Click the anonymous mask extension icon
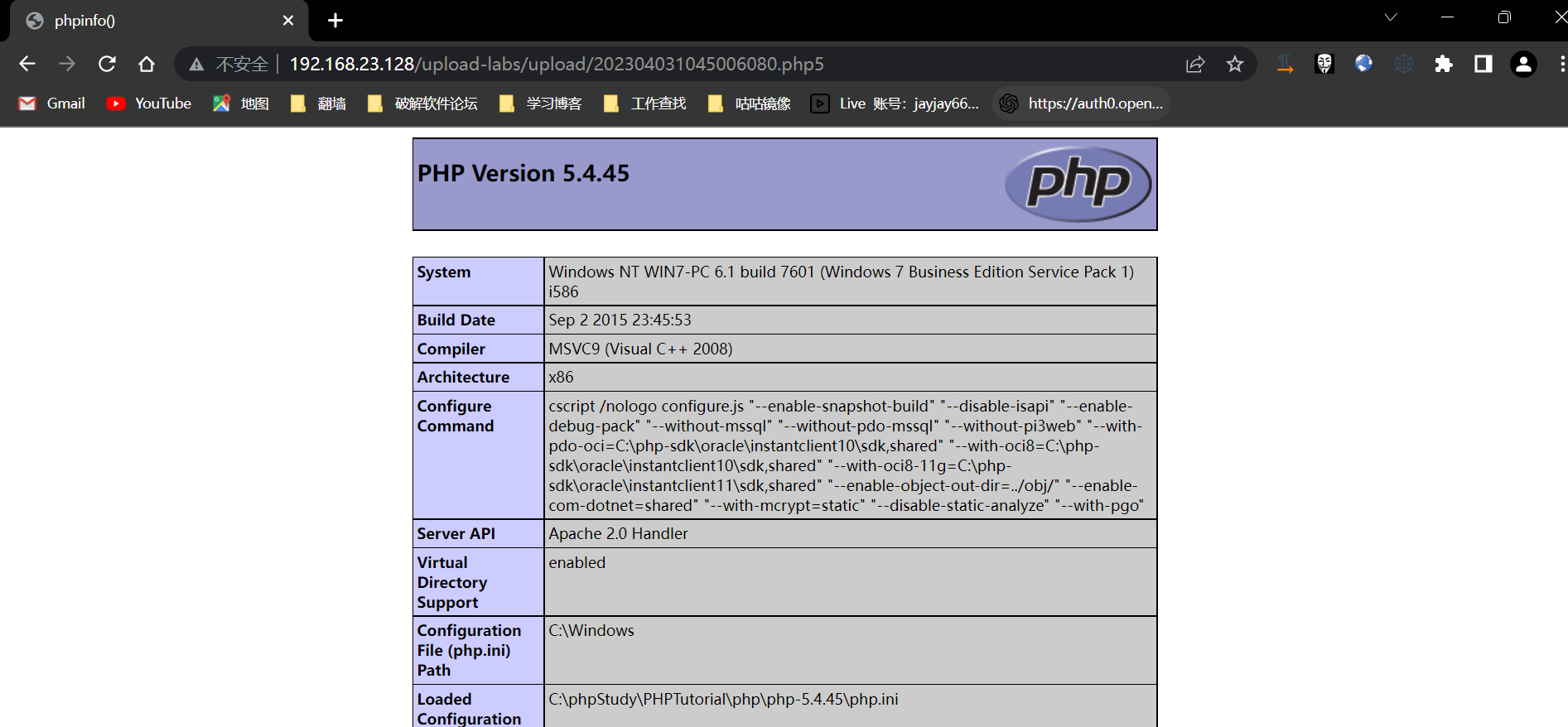This screenshot has width=1568, height=727. 1324,64
